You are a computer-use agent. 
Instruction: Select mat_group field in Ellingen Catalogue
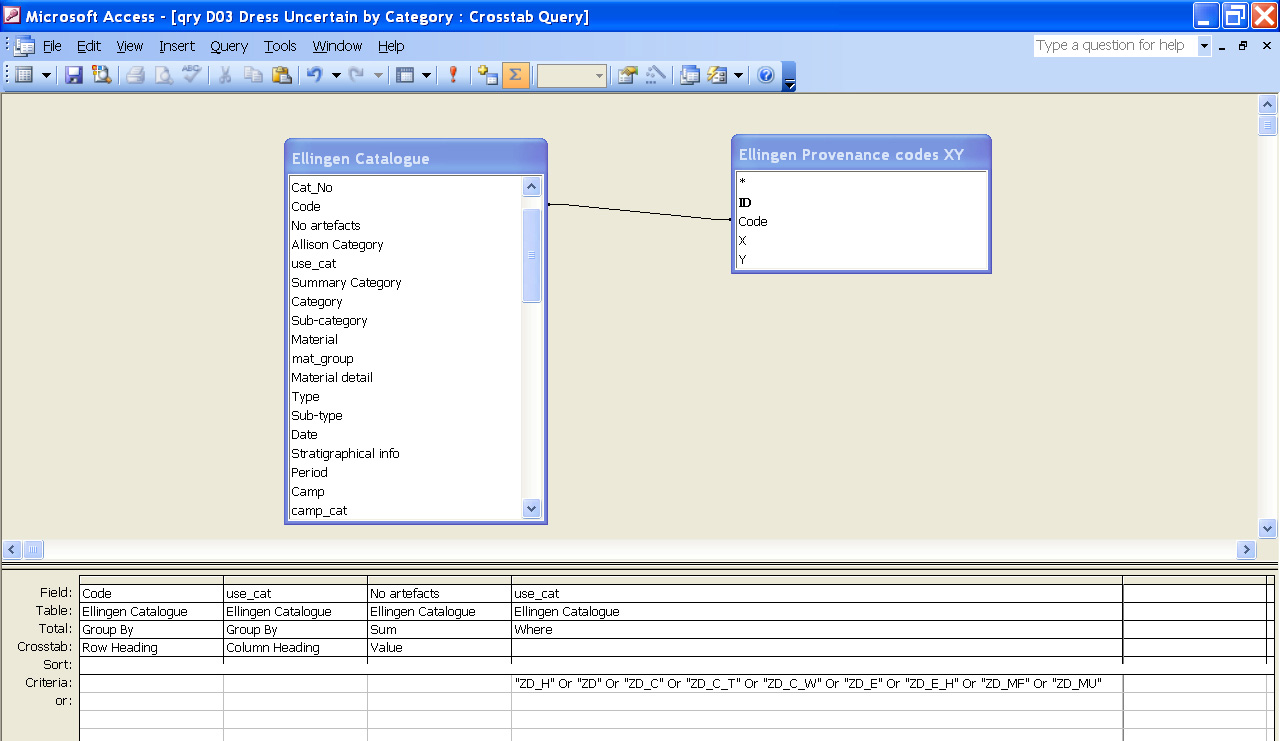[322, 358]
